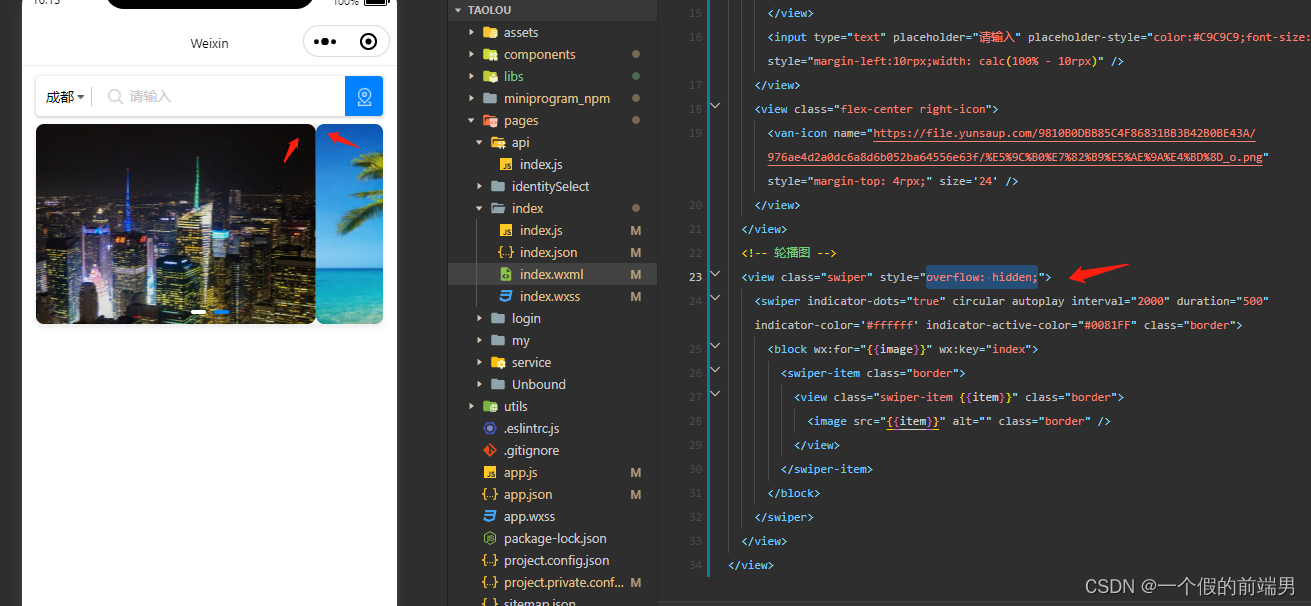Click the index.wxml file type icon

click(506, 274)
